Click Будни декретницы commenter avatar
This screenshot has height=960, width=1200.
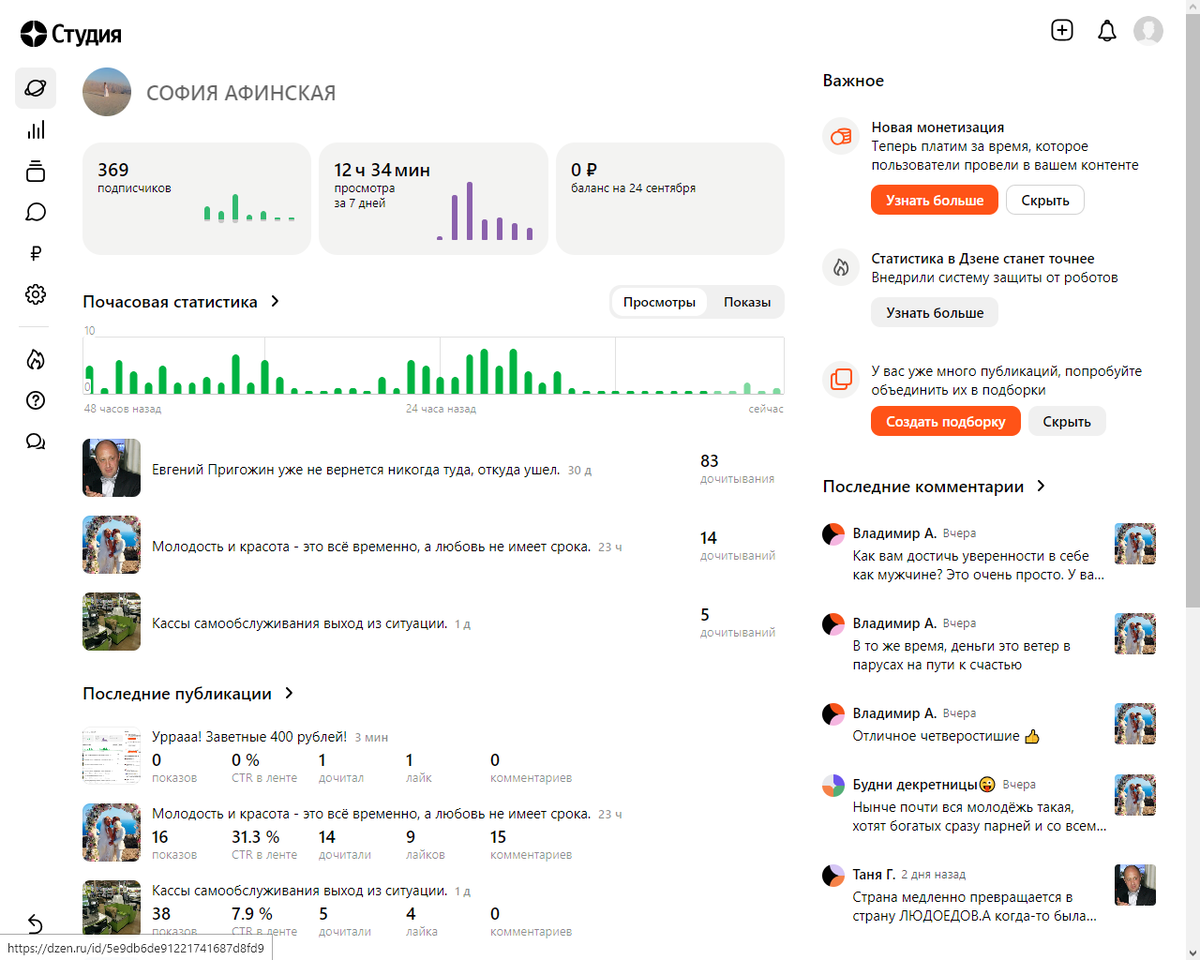[833, 785]
